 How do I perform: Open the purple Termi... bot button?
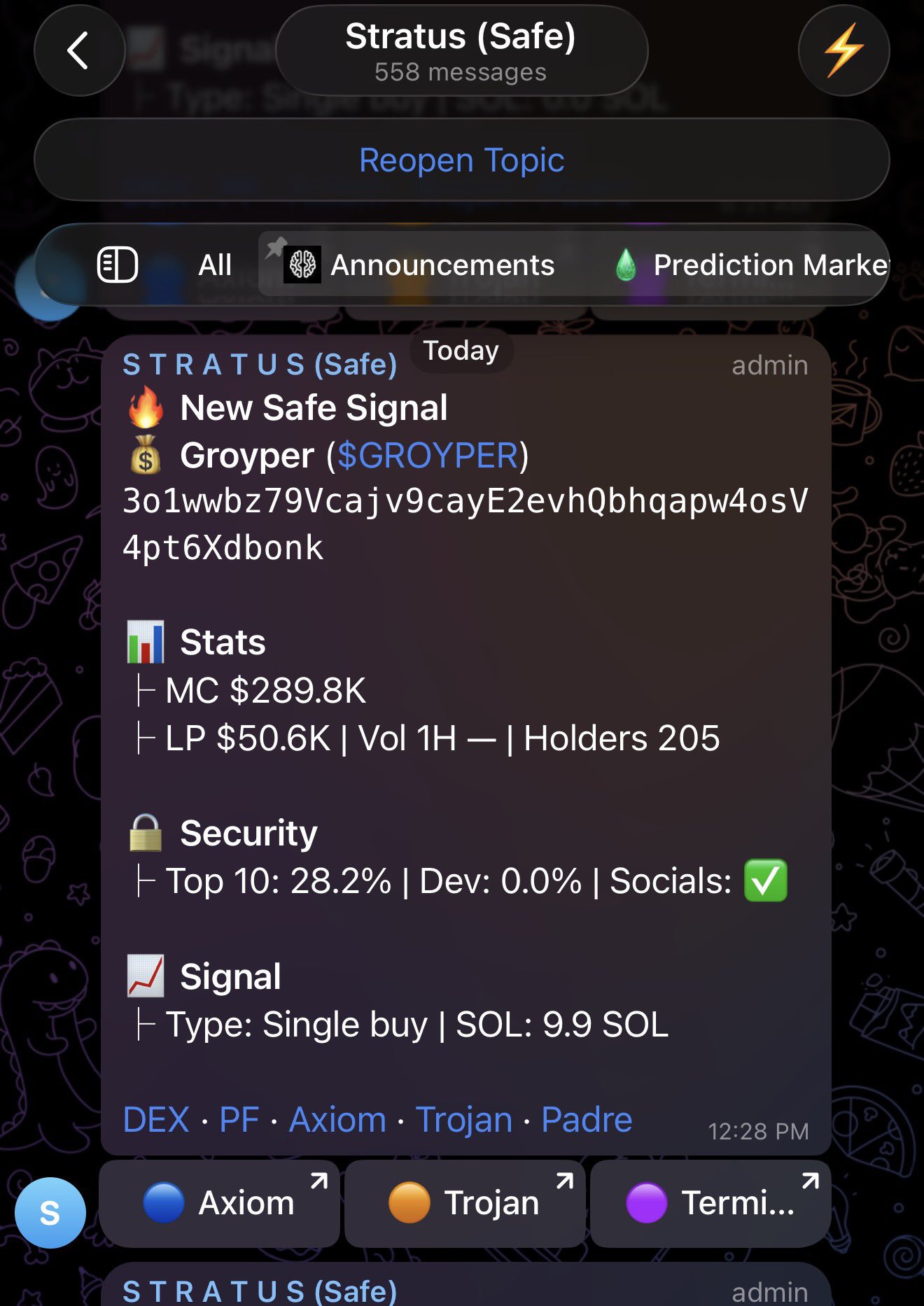click(710, 1203)
